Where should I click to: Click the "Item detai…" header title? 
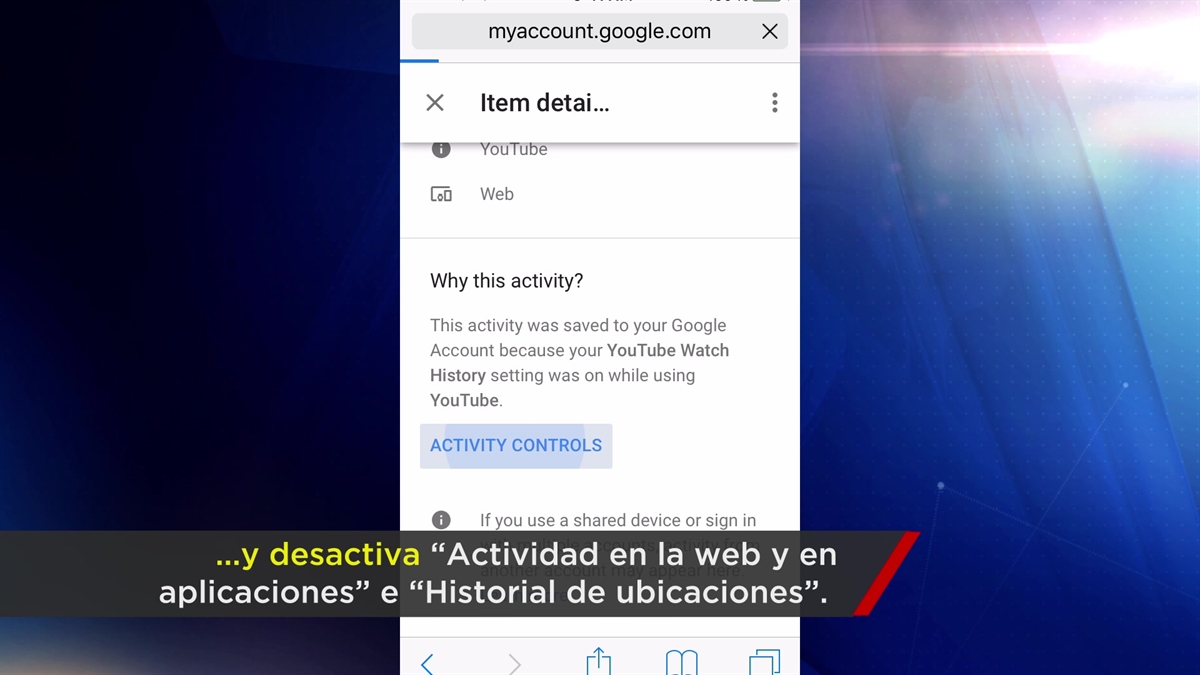tap(544, 103)
